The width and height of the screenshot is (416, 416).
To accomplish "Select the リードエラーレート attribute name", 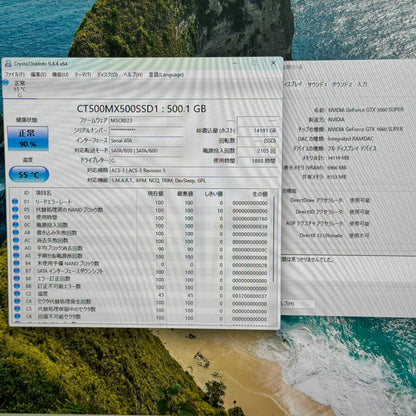I will click(x=54, y=202).
